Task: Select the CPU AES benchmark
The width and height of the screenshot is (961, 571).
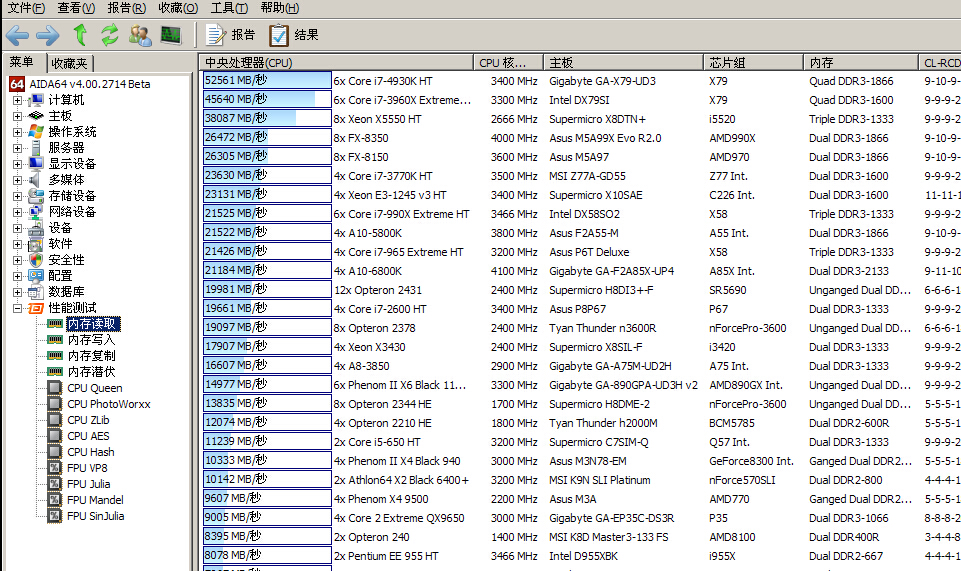Action: click(88, 436)
